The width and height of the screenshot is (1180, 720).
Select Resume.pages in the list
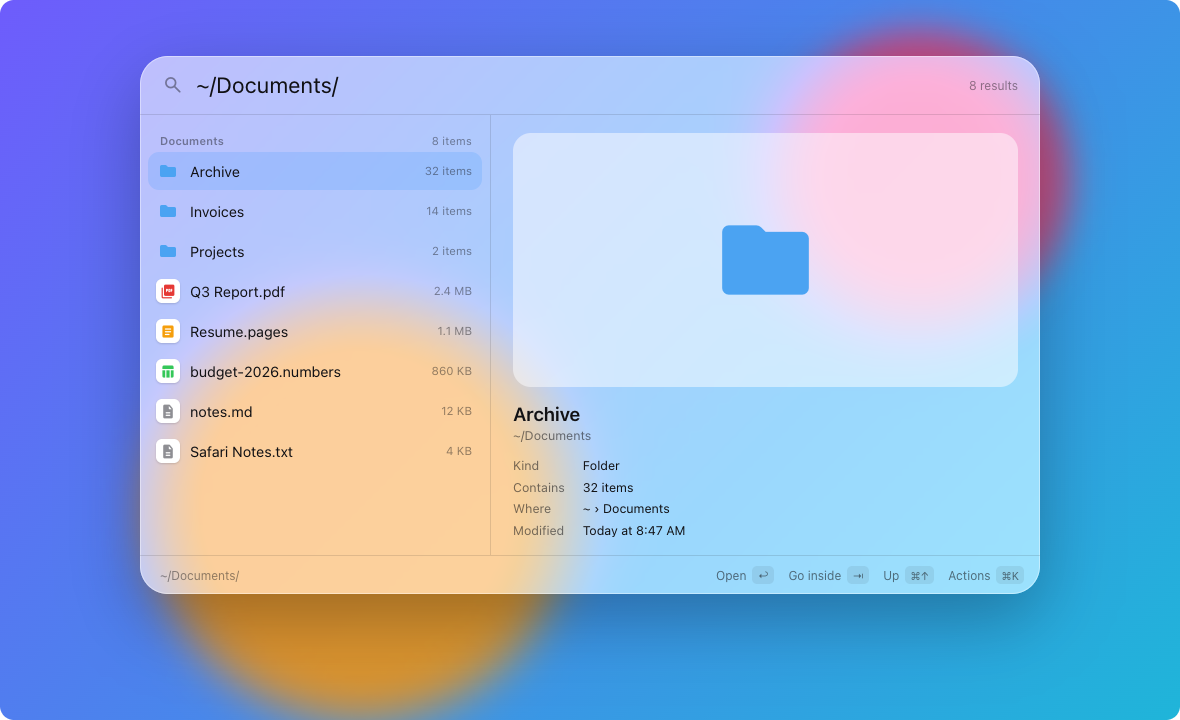[x=315, y=331]
